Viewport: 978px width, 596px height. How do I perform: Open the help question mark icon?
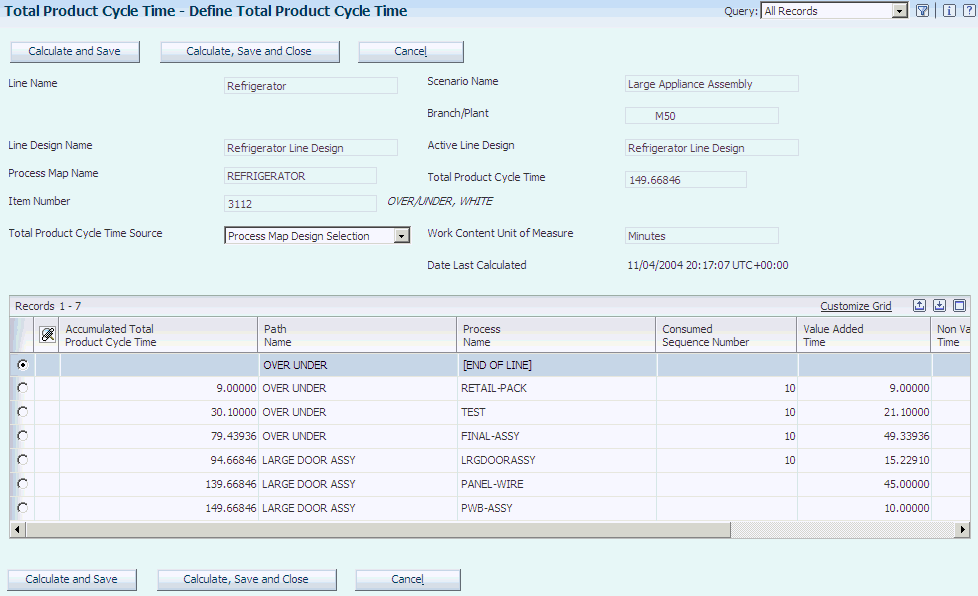point(967,11)
